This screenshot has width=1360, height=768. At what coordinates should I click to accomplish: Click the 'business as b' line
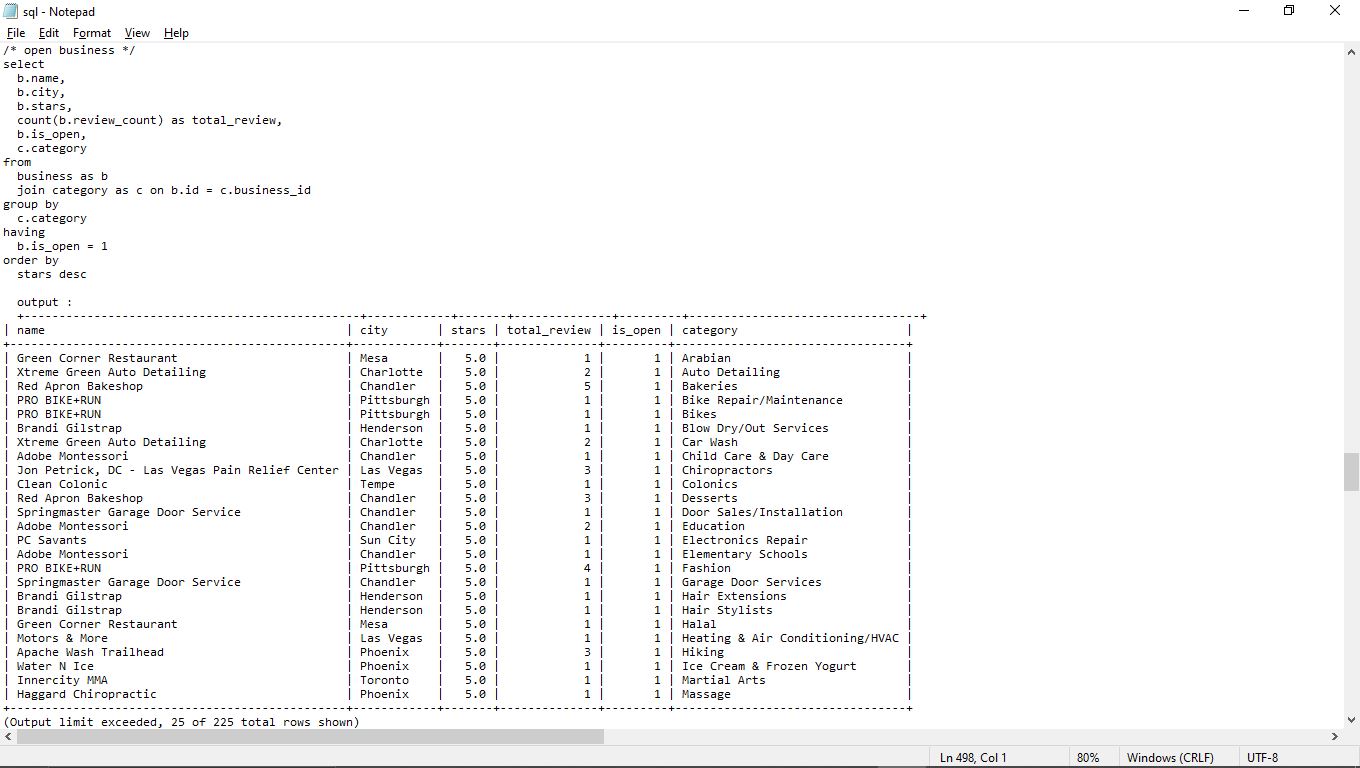[x=62, y=176]
